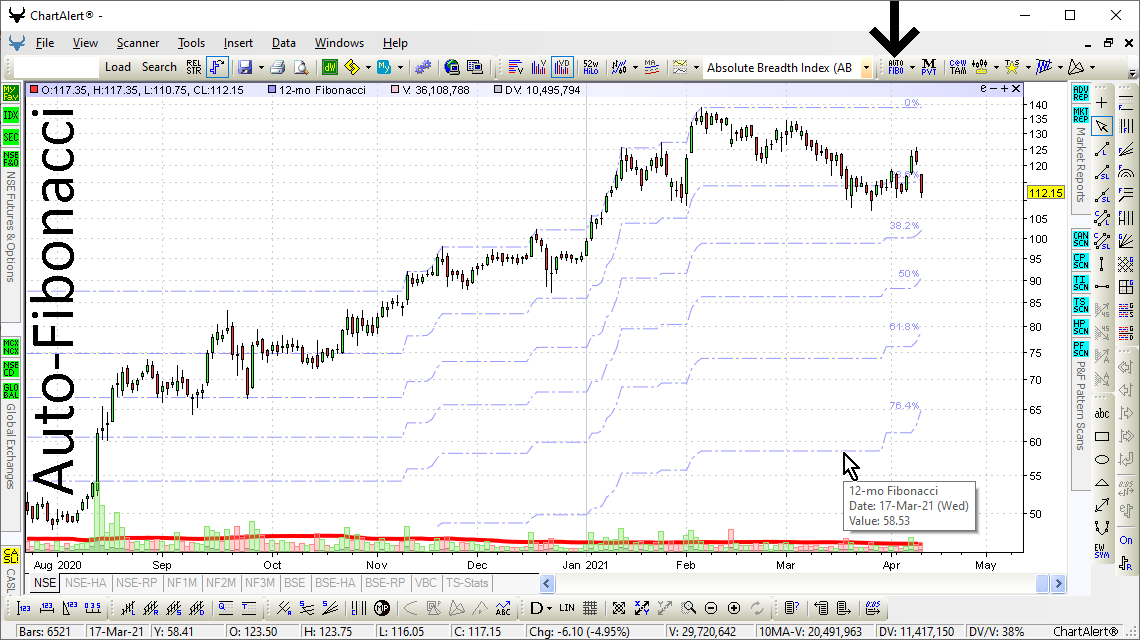This screenshot has width=1140, height=640.
Task: Click the Search button
Action: pyautogui.click(x=159, y=67)
